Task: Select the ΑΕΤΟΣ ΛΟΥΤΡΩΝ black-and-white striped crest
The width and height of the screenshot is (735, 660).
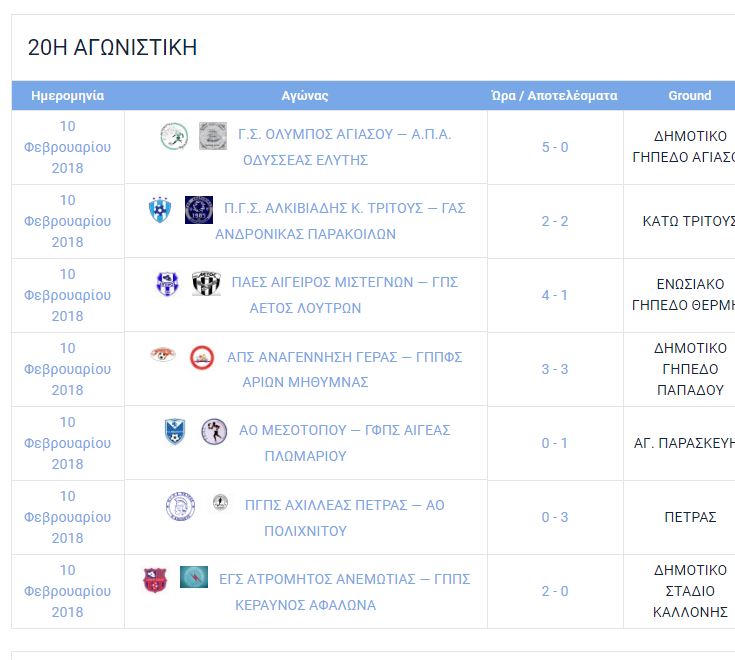Action: (x=206, y=284)
